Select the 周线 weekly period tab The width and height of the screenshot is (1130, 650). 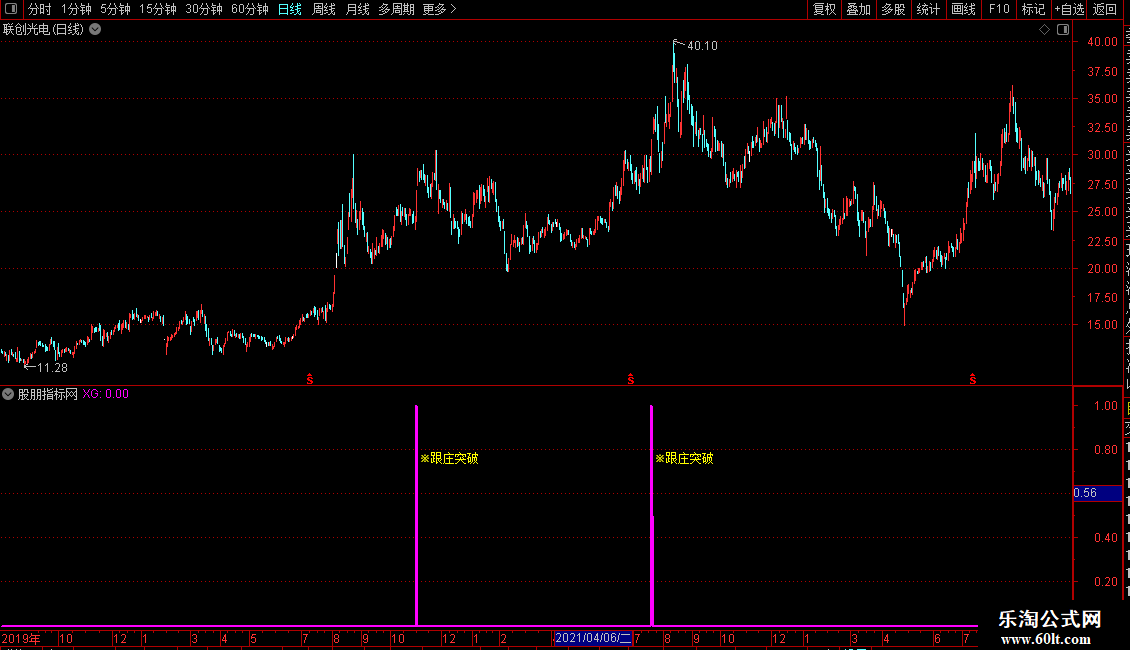click(324, 9)
